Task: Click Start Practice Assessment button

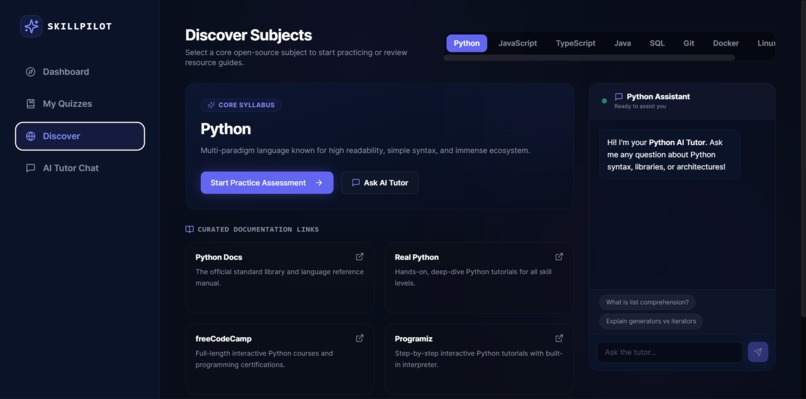Action: pyautogui.click(x=267, y=183)
